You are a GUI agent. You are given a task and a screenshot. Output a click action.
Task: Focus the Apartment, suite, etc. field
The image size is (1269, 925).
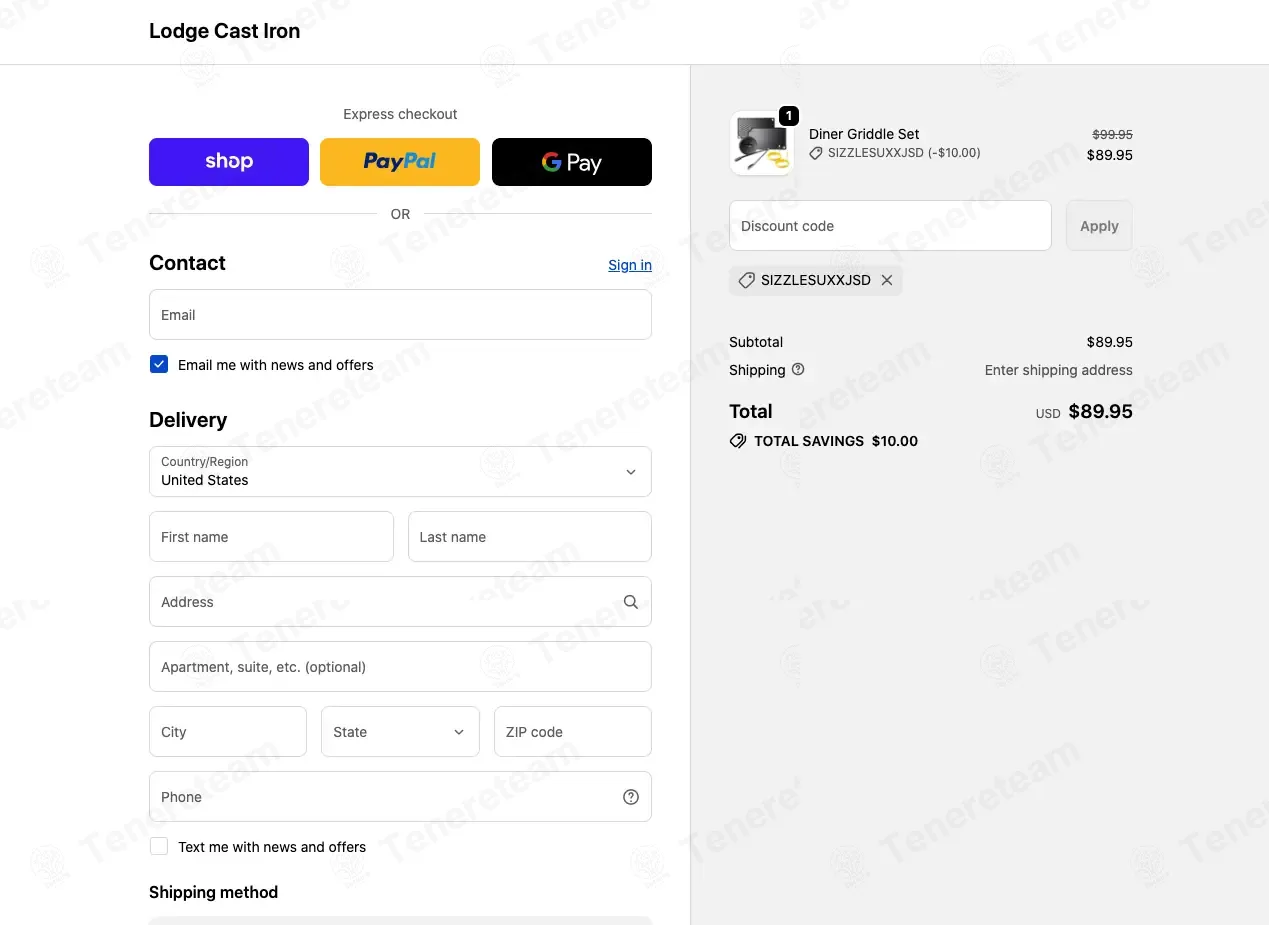[400, 667]
